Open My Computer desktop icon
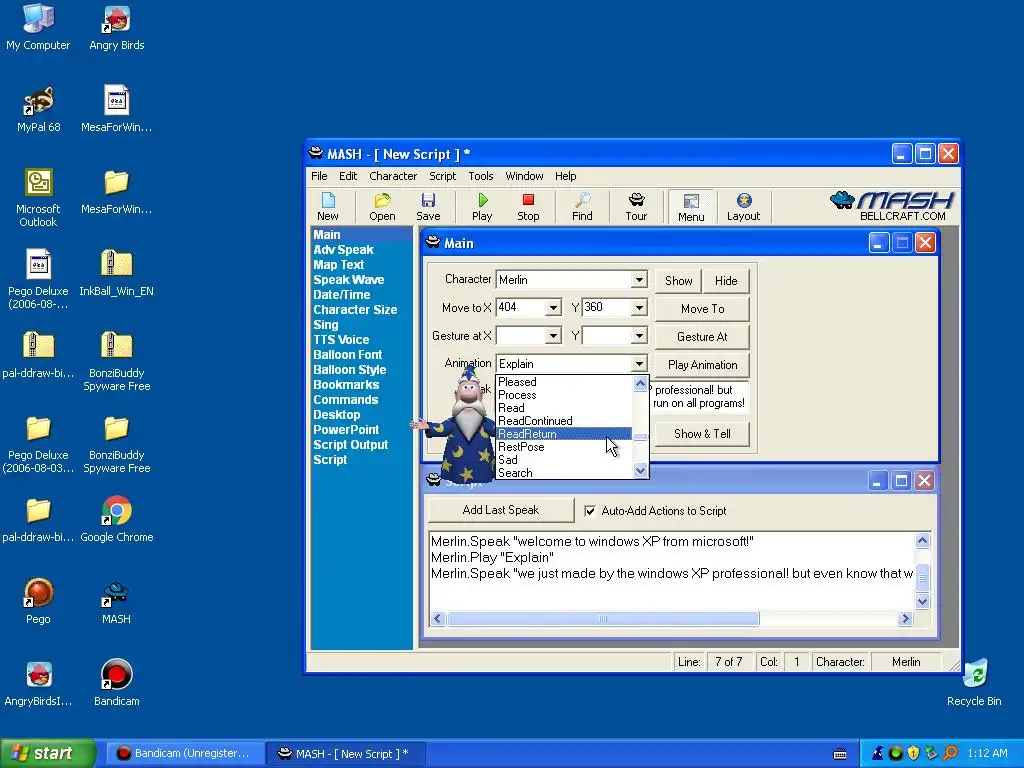1024x768 pixels. coord(38,27)
